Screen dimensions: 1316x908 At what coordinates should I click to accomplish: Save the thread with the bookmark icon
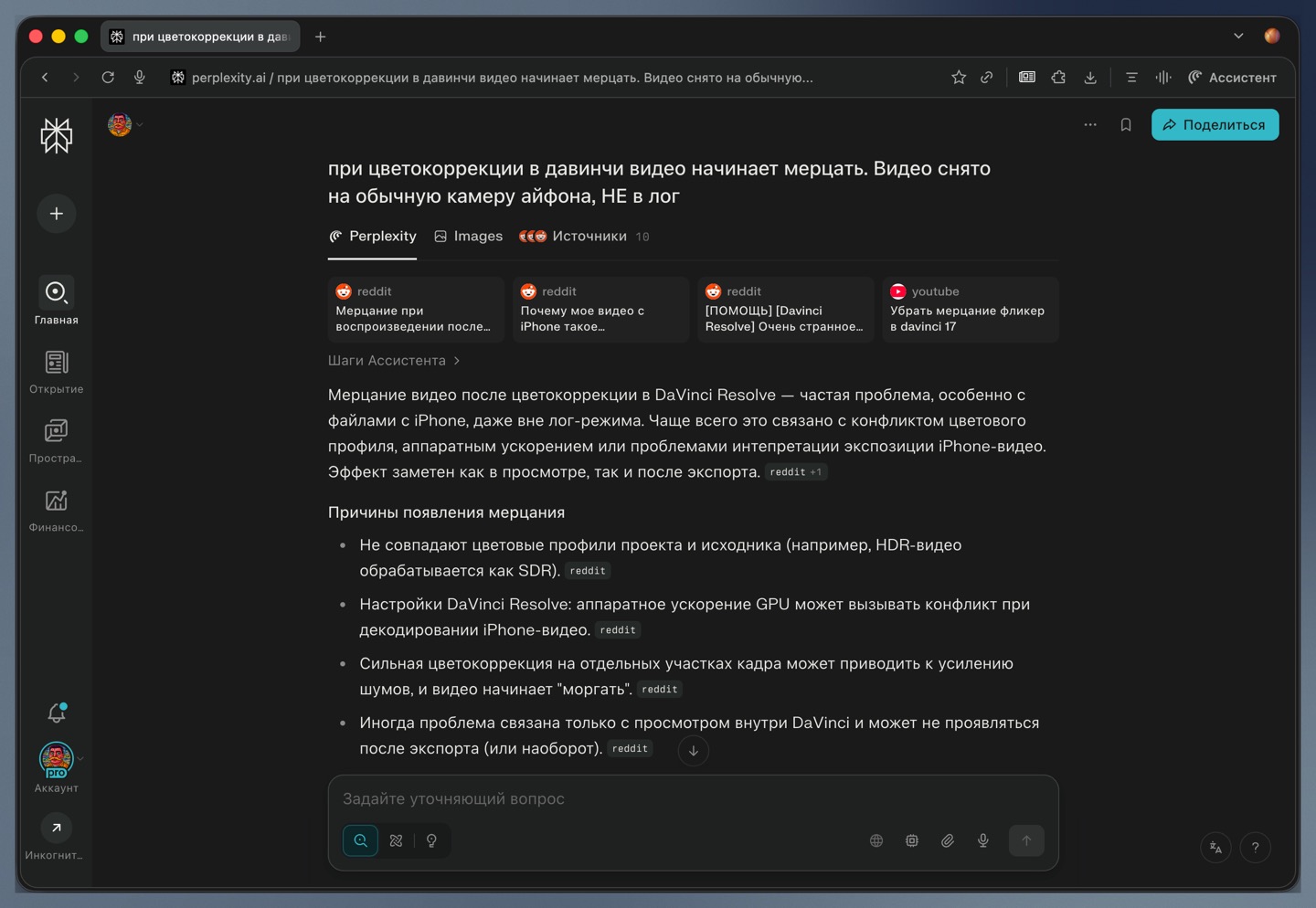click(1126, 125)
